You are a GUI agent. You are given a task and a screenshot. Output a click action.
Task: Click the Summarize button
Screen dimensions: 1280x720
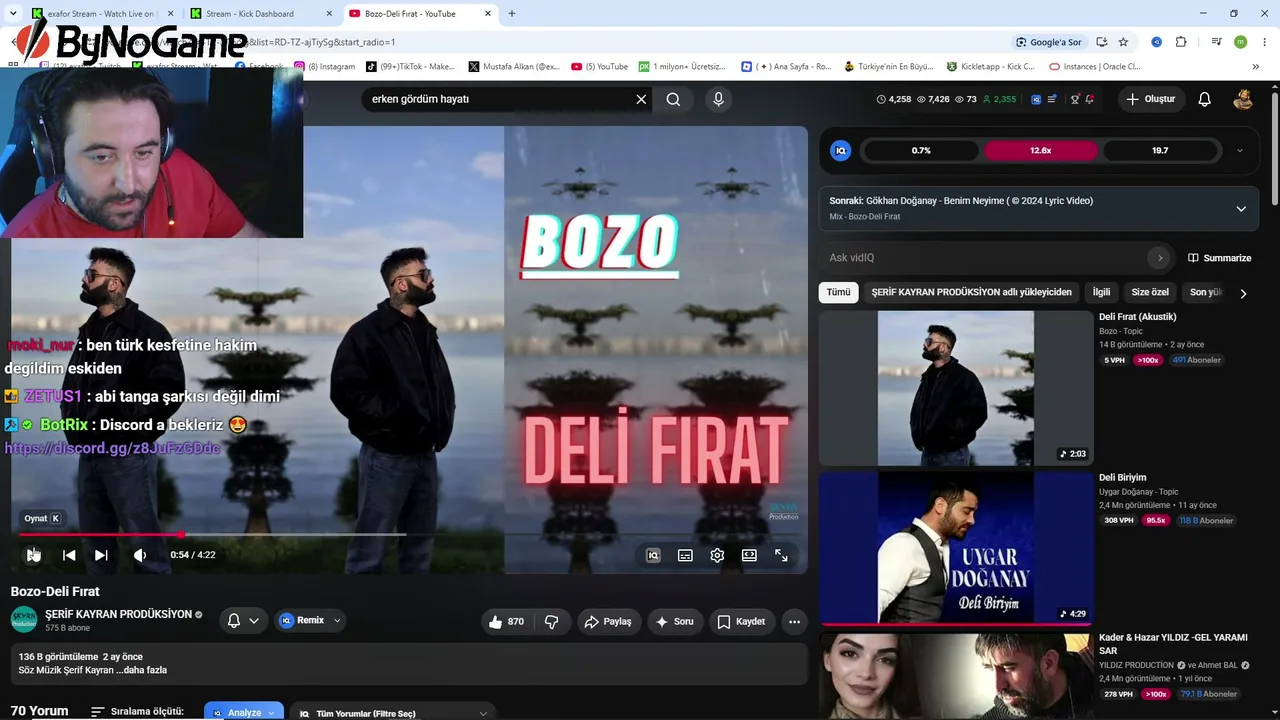point(1219,258)
